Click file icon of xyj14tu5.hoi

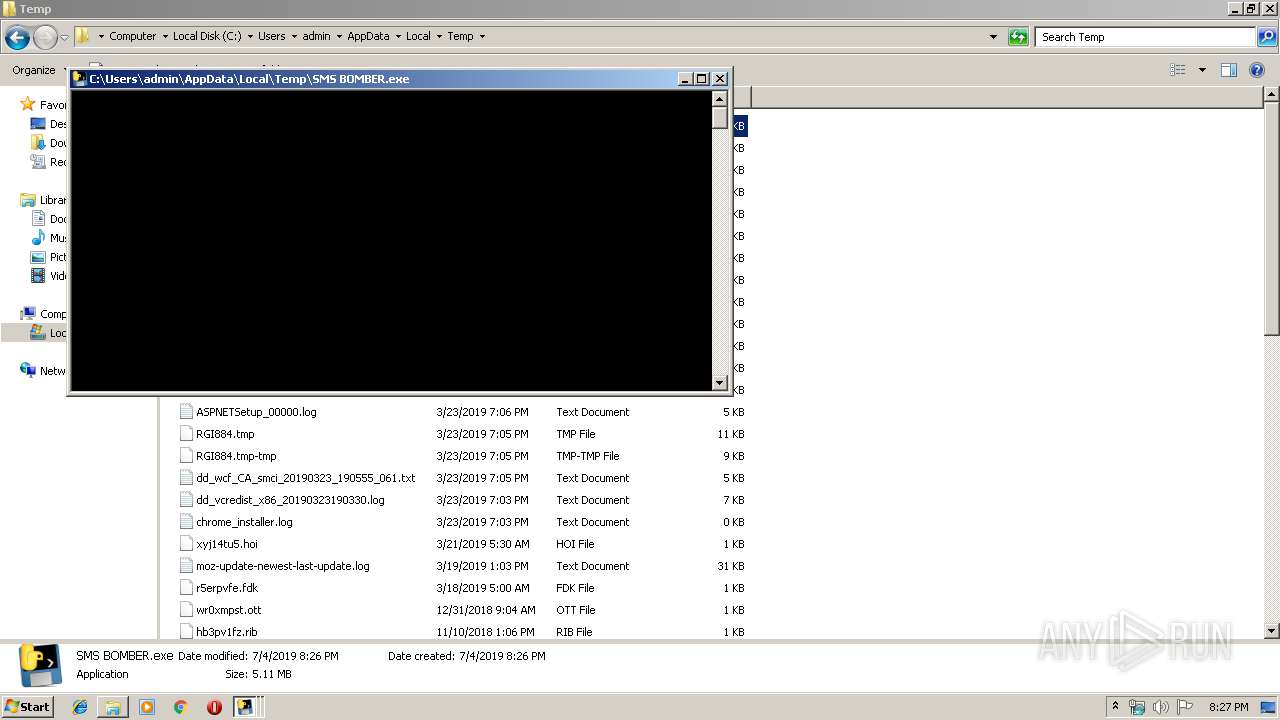tap(185, 544)
